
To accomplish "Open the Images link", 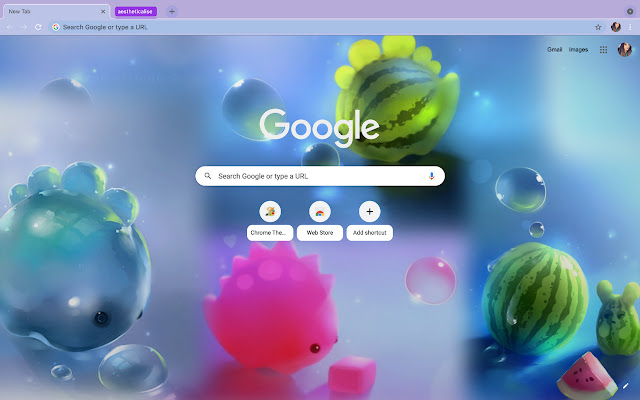I will click(578, 50).
